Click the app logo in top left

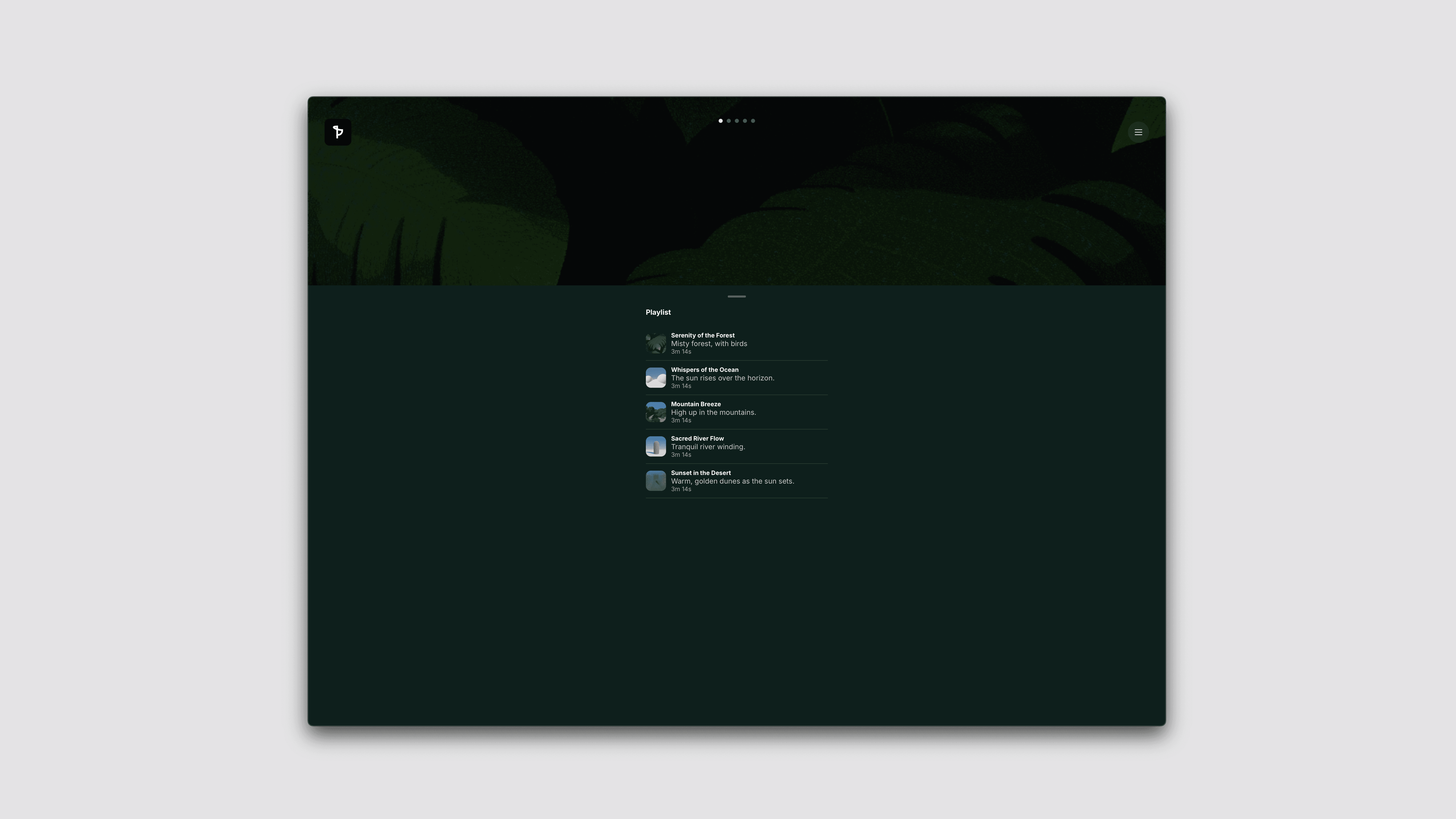(337, 132)
